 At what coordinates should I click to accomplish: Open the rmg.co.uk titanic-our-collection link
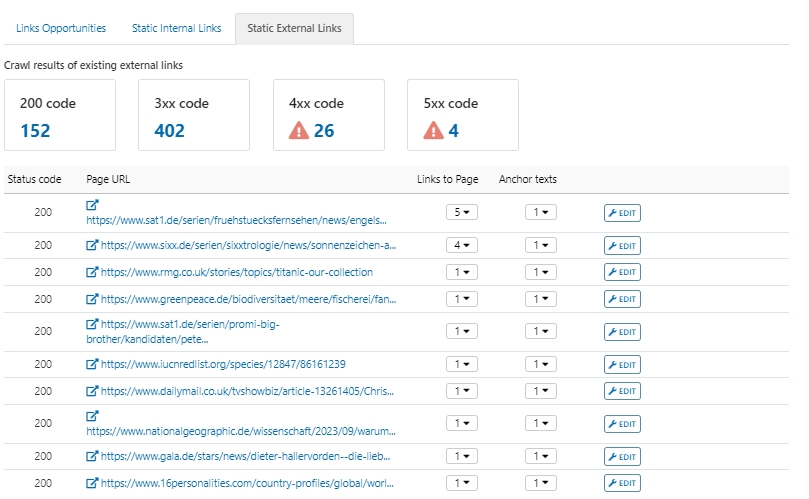(x=237, y=272)
